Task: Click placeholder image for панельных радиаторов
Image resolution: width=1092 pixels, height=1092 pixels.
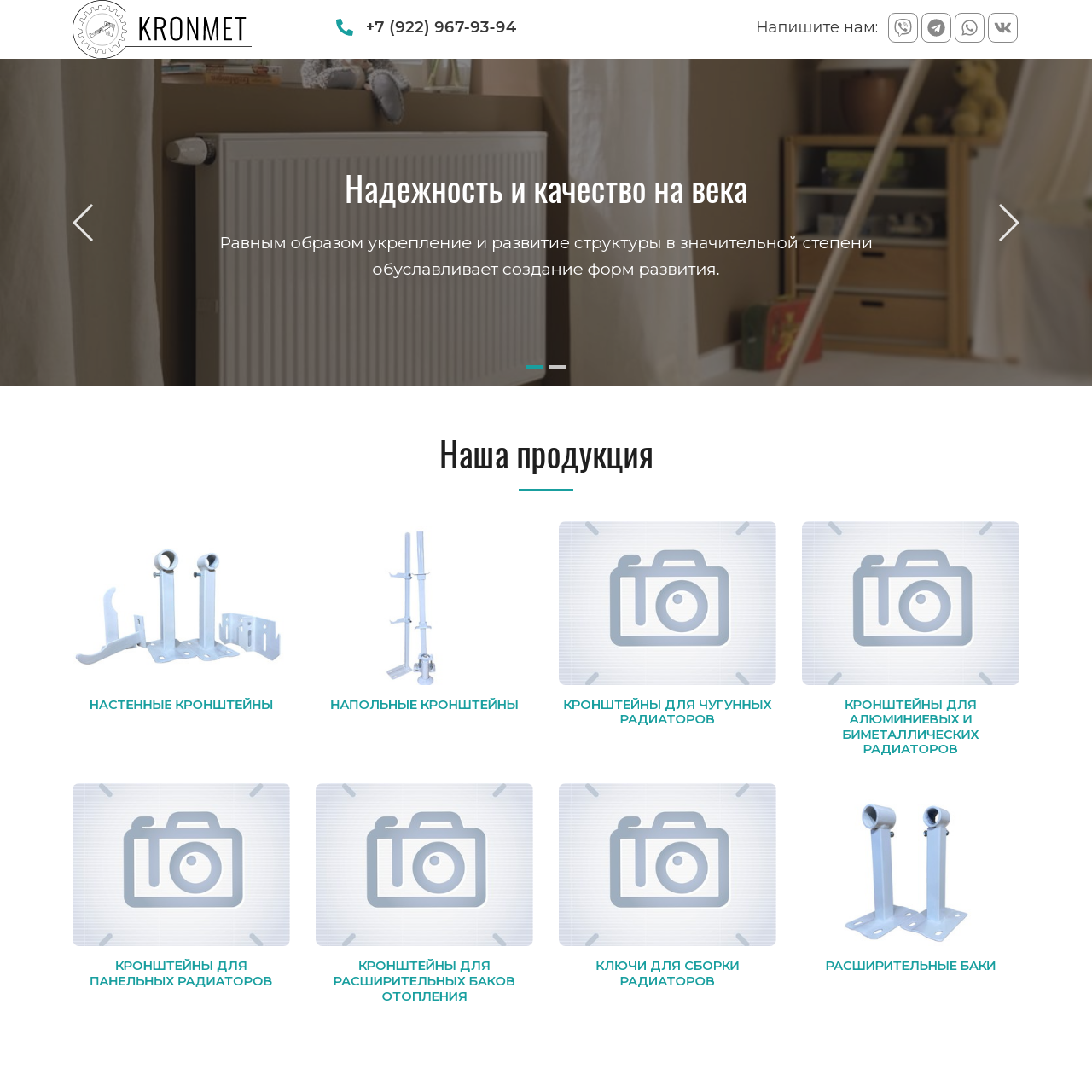Action: (181, 864)
